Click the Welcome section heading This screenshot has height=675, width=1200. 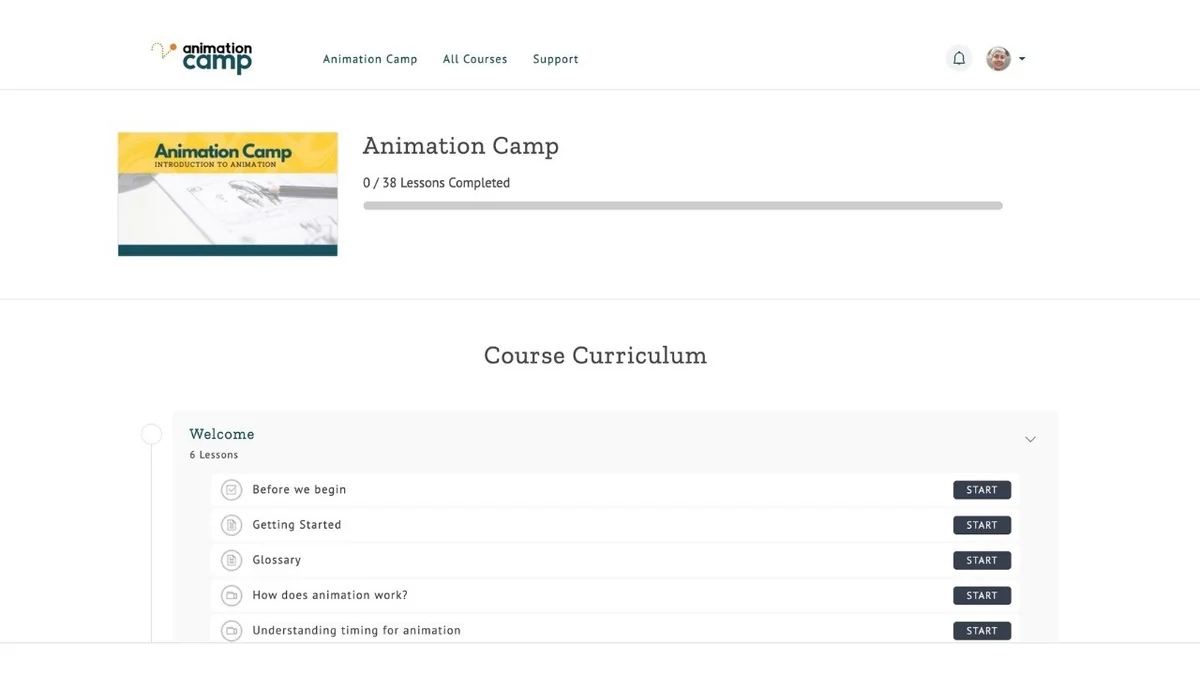[x=222, y=434]
